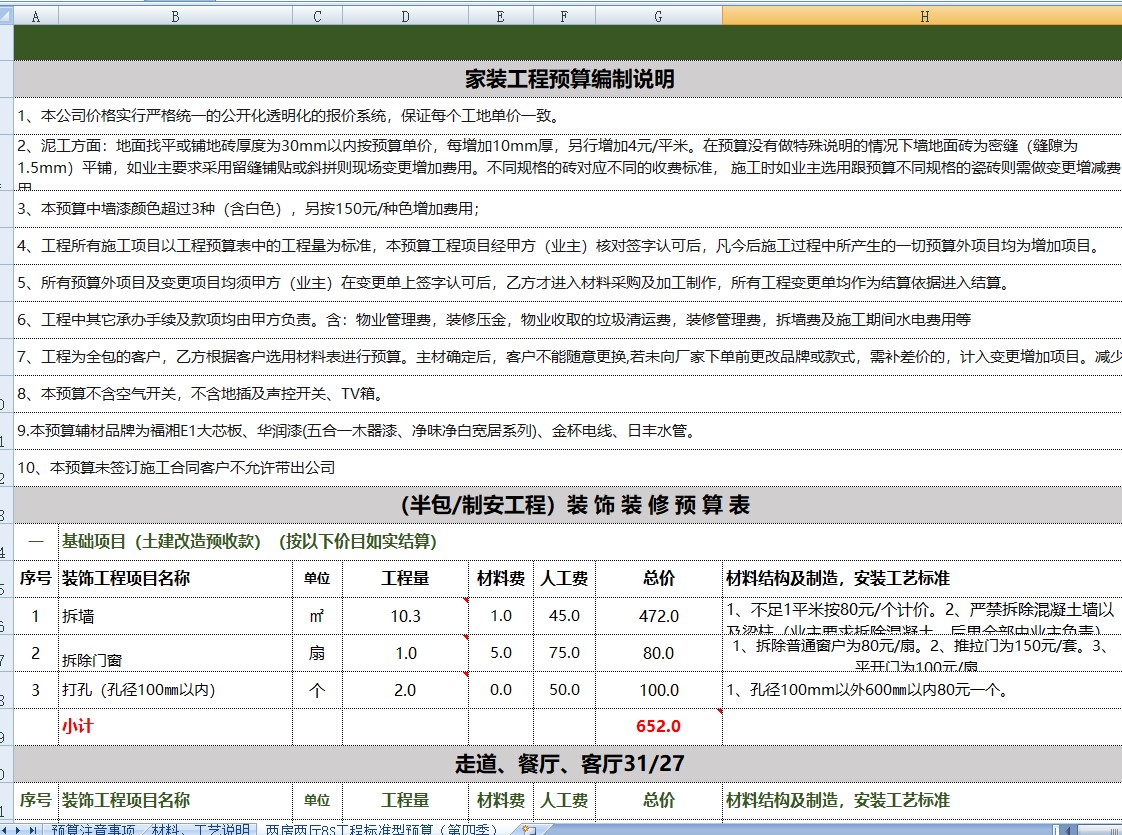The image size is (1122, 835).
Task: Select the 5.0 material cost for 拆除门窗
Action: point(501,653)
